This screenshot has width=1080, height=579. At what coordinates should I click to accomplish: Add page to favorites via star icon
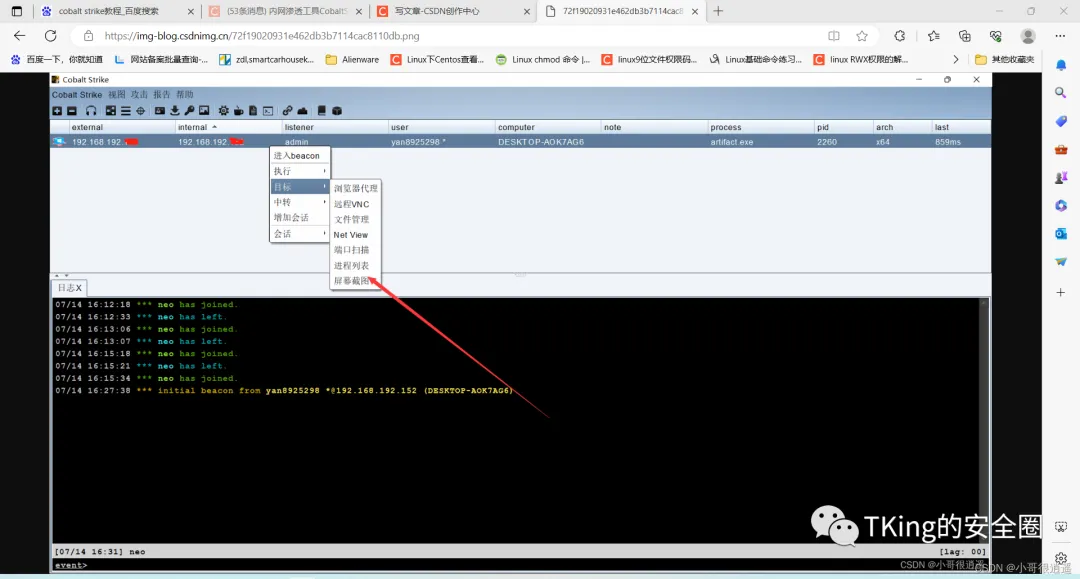(x=862, y=36)
